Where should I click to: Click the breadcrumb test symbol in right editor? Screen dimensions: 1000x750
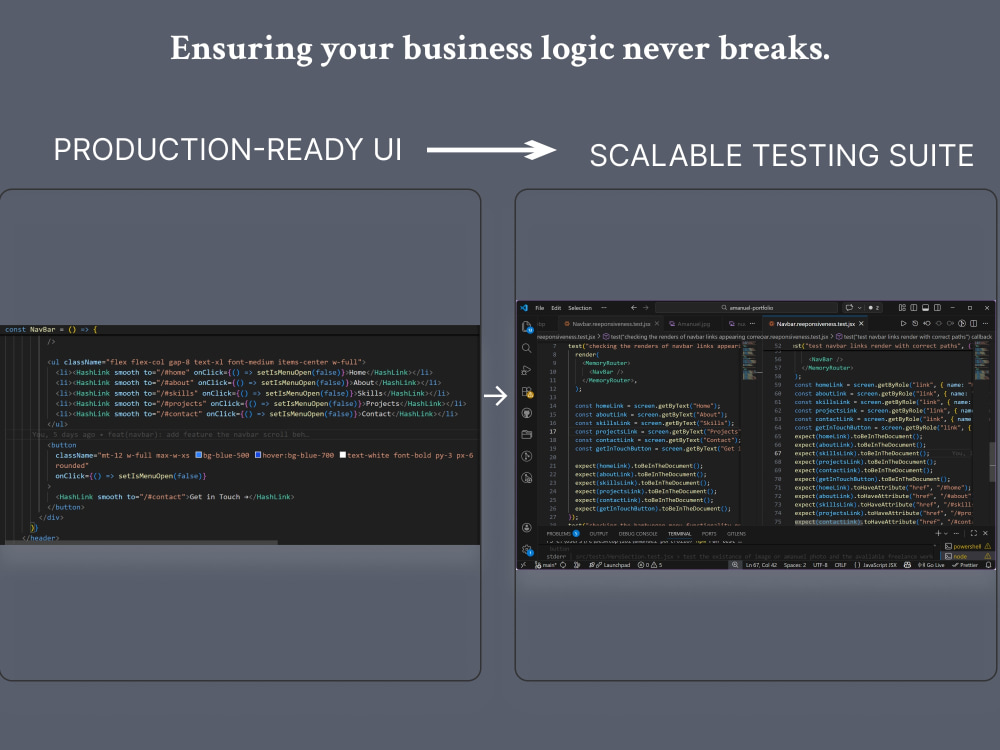913,336
